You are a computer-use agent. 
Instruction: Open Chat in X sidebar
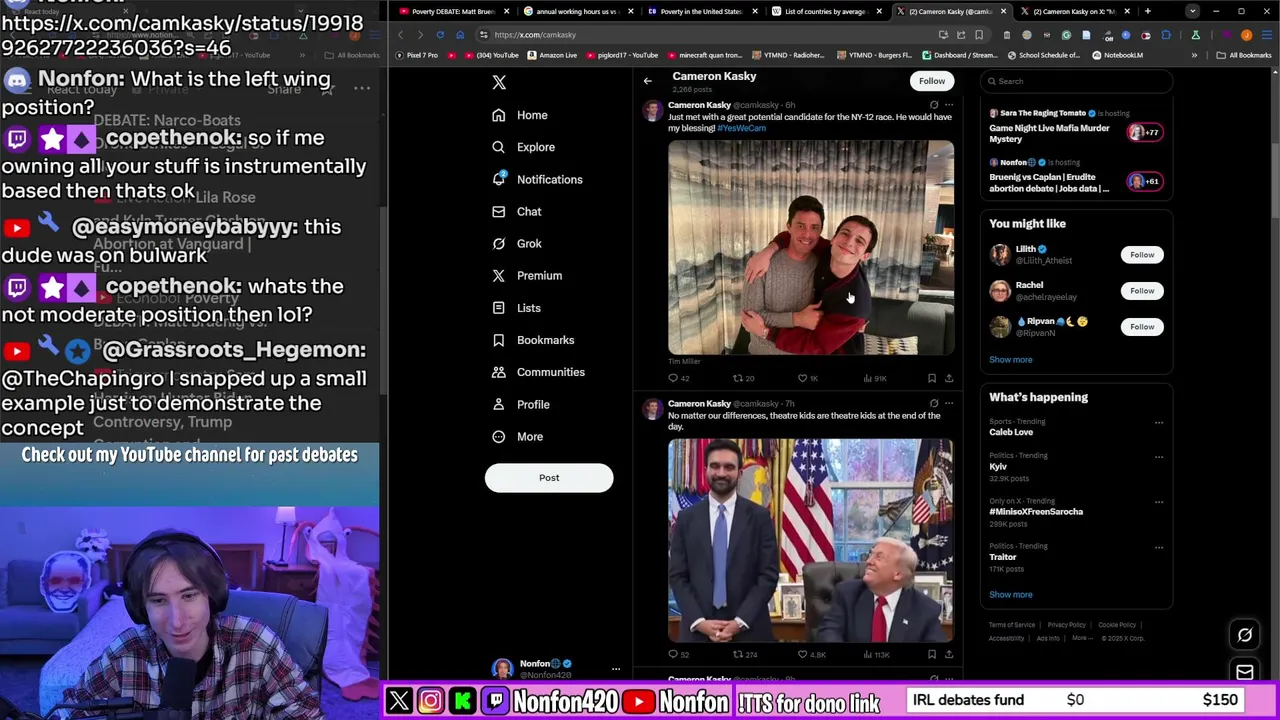pos(517,211)
